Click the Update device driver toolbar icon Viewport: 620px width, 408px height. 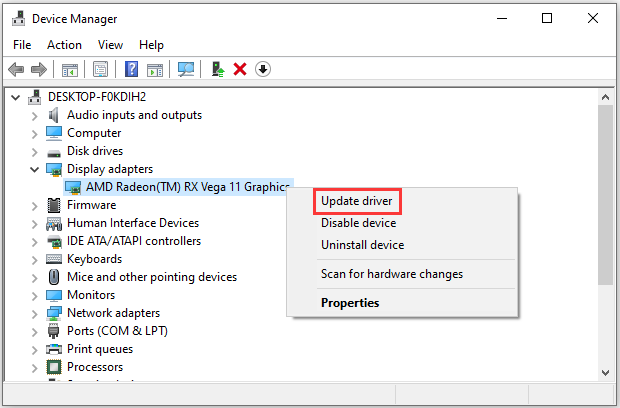(x=217, y=69)
